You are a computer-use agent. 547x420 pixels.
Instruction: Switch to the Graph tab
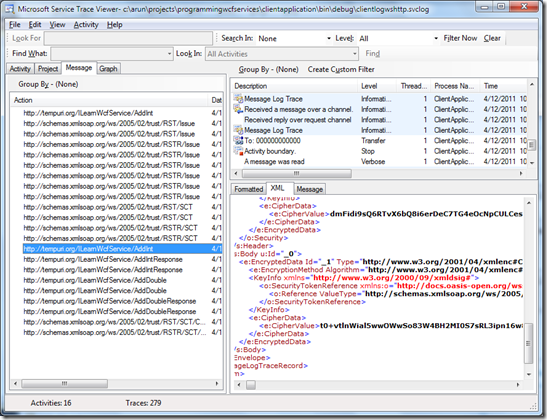pyautogui.click(x=108, y=69)
